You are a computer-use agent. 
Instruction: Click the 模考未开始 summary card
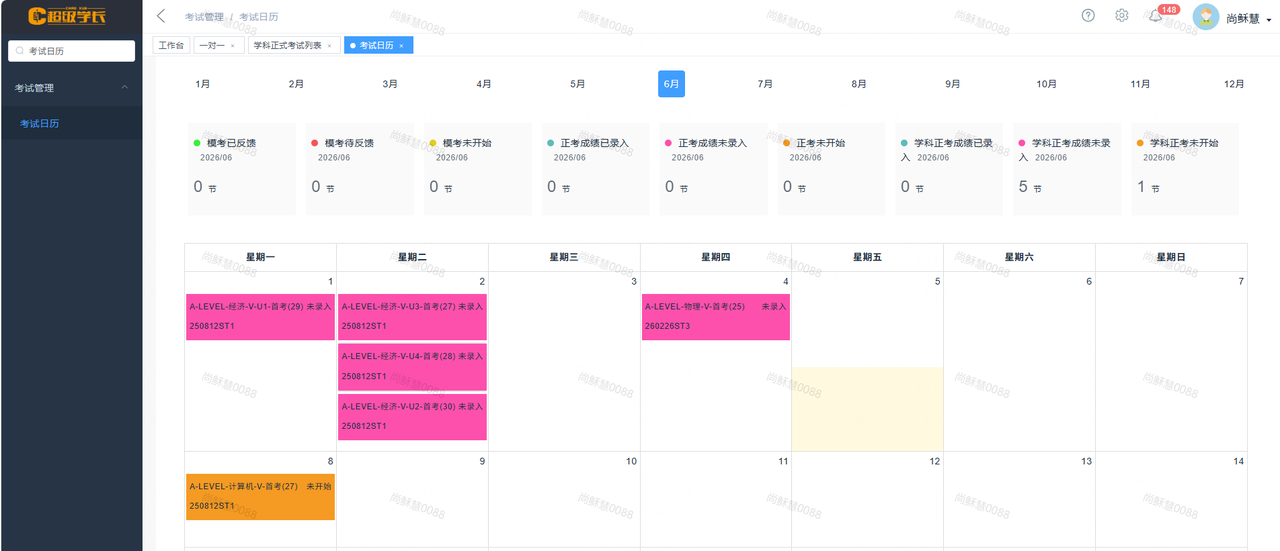478,169
